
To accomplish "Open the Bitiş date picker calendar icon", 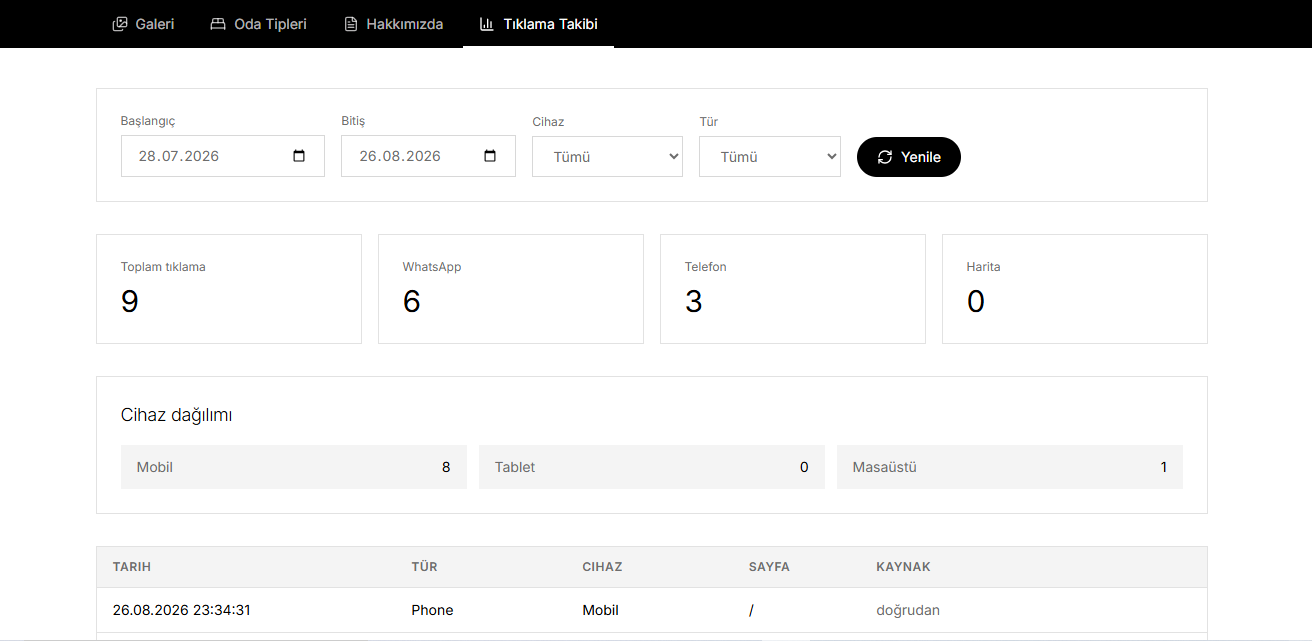I will tap(490, 156).
